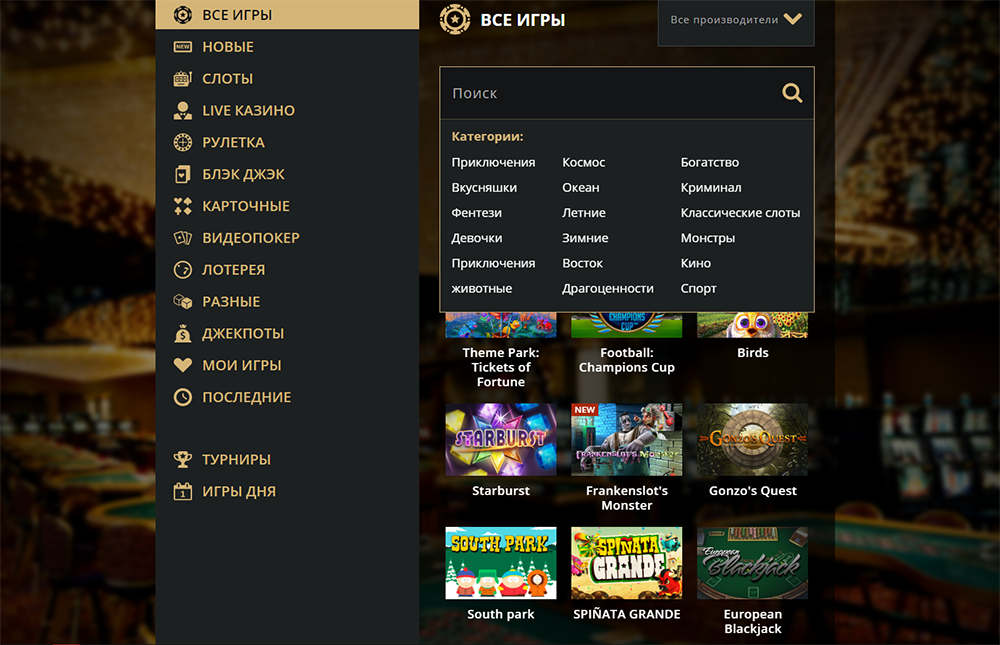Select the ЛОТЕРЕЯ ticket icon

[181, 269]
